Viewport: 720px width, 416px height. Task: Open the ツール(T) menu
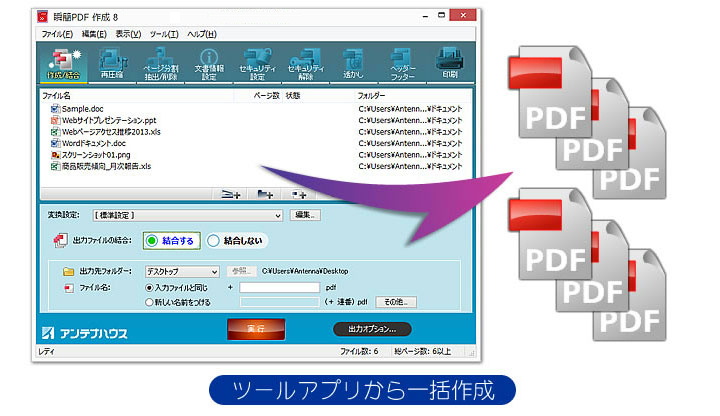(x=164, y=34)
